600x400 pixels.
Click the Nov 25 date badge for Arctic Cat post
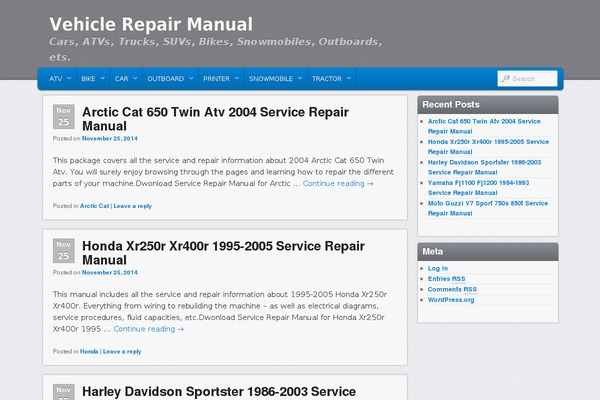tap(64, 117)
